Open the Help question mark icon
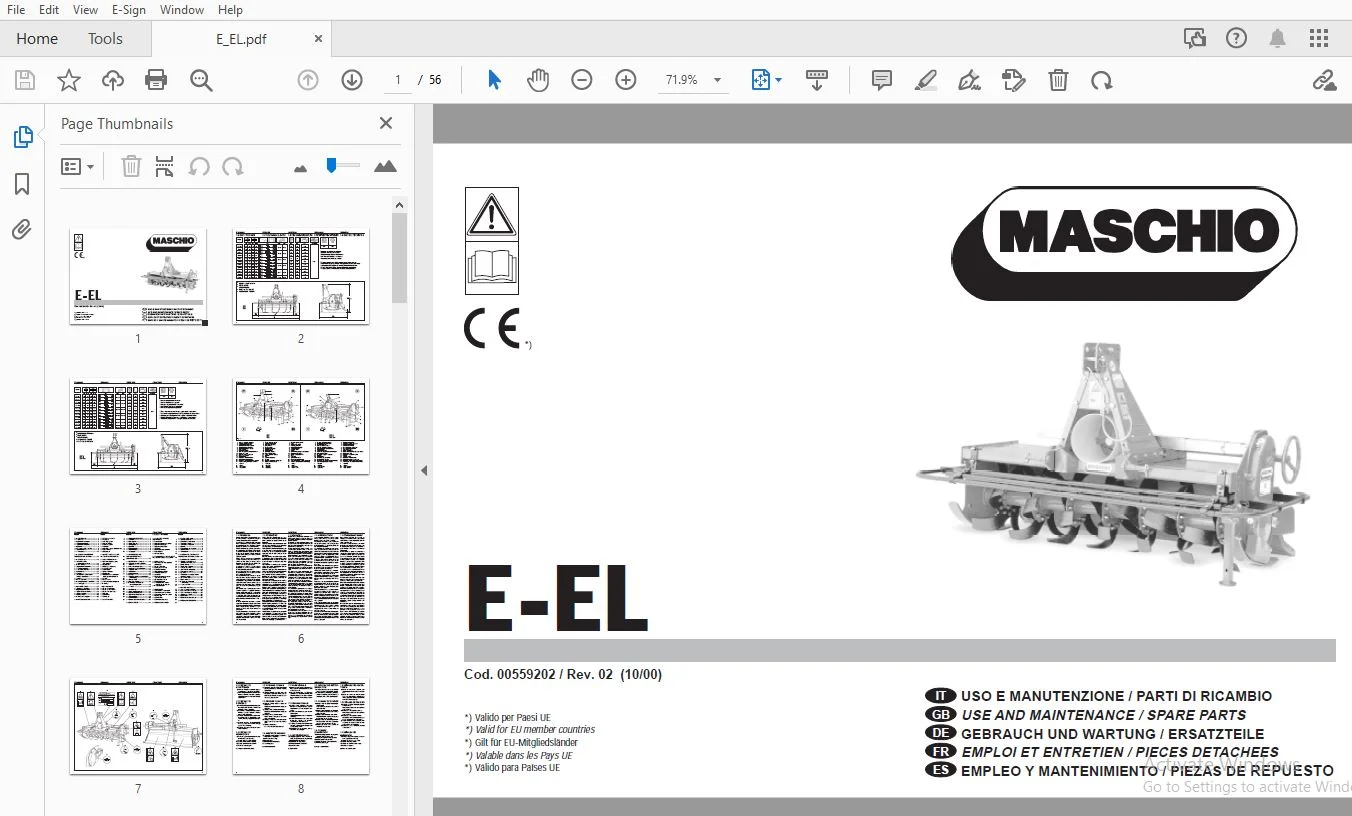1352x816 pixels. (x=1237, y=39)
